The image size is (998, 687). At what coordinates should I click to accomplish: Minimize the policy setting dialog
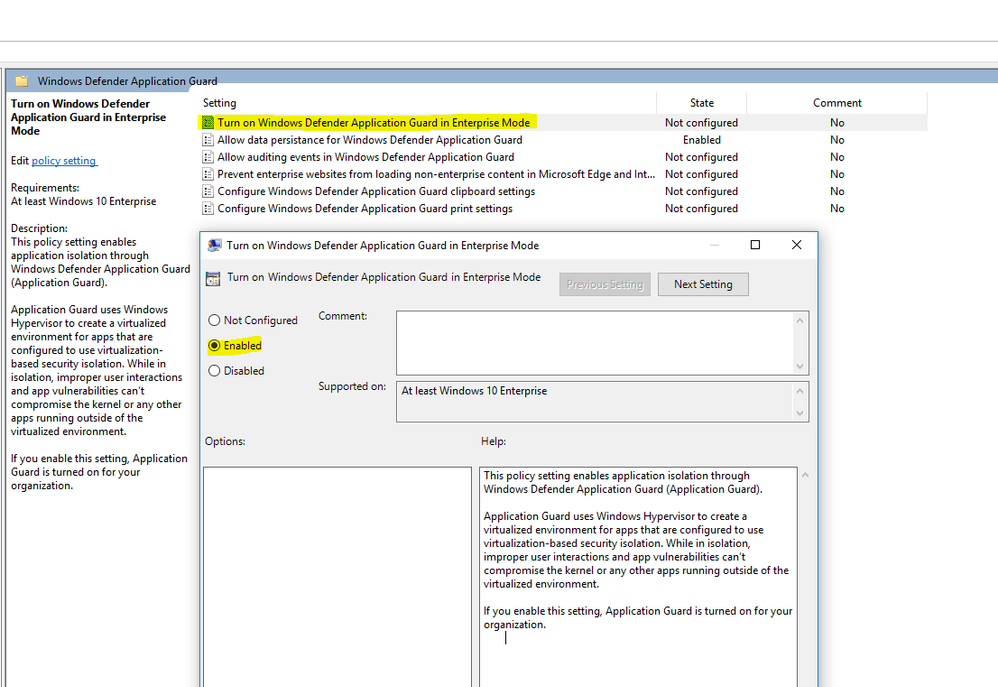click(x=714, y=244)
